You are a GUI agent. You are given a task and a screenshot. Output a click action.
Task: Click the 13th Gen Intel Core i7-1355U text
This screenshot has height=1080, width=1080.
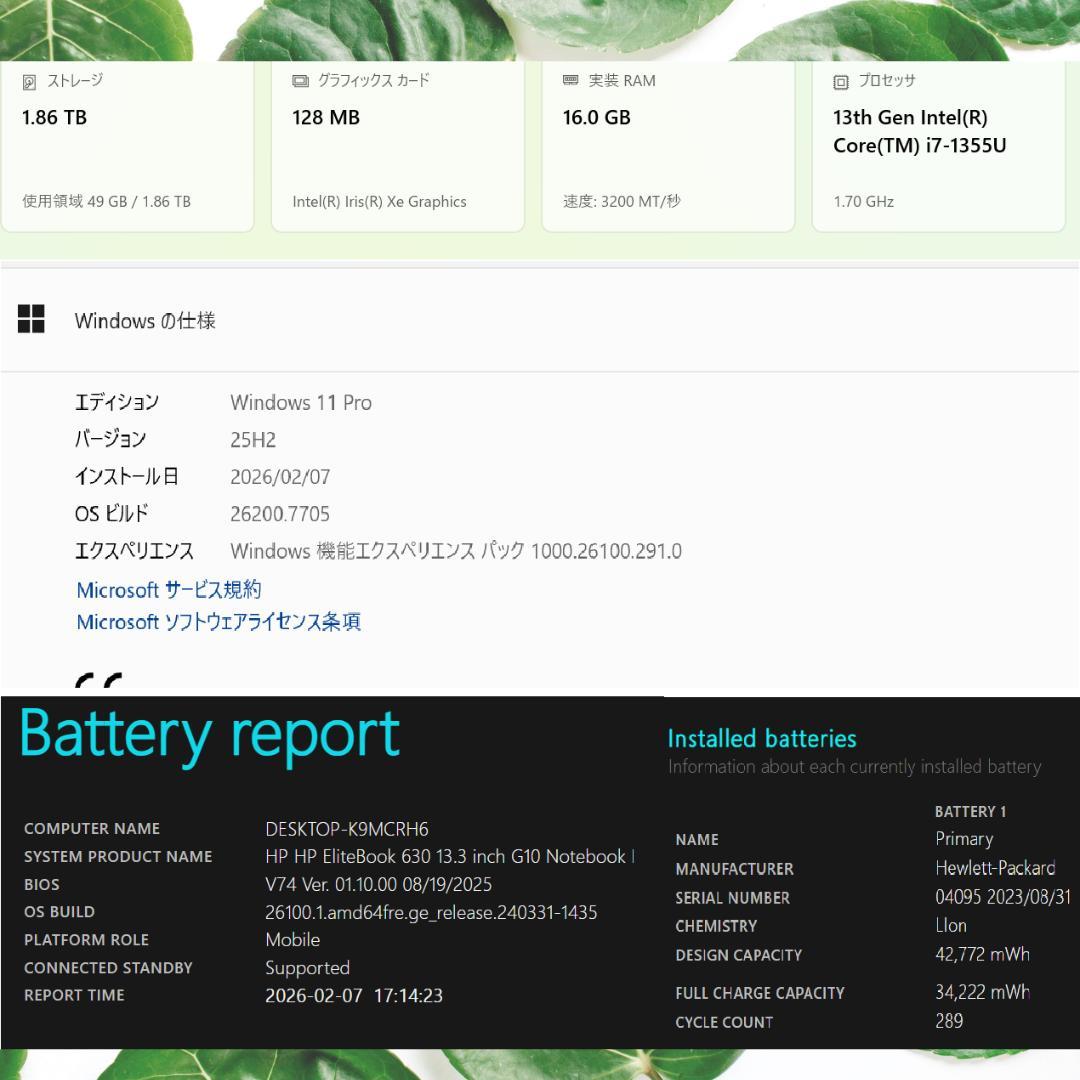click(917, 131)
